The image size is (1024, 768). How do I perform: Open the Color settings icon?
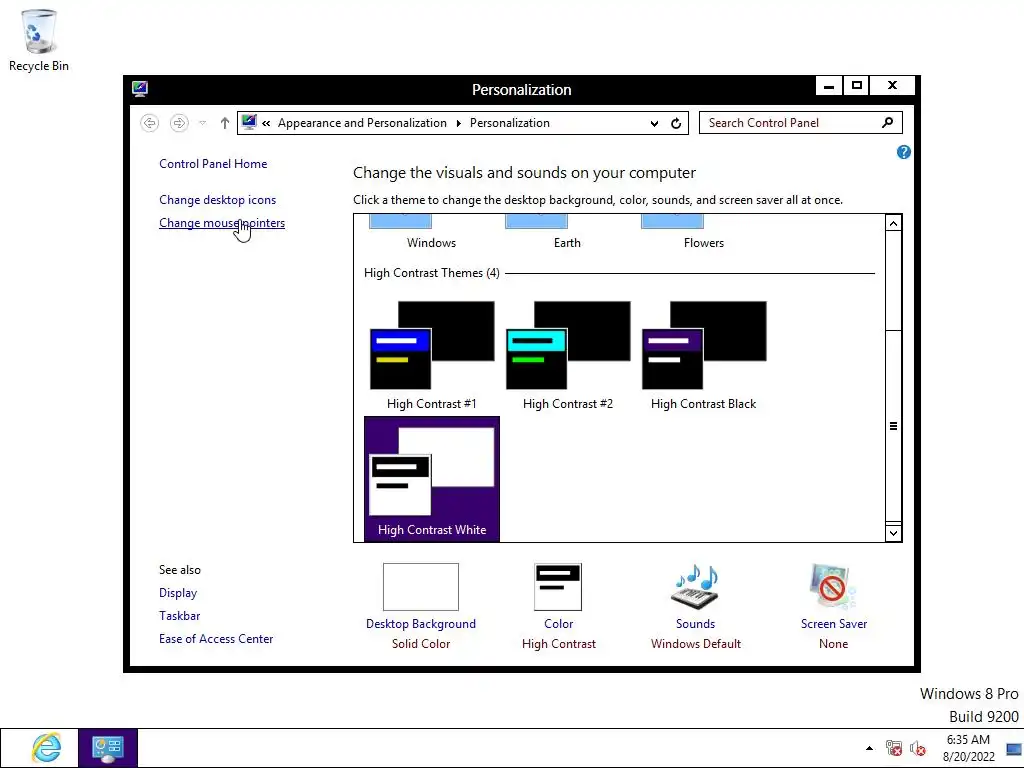[558, 587]
